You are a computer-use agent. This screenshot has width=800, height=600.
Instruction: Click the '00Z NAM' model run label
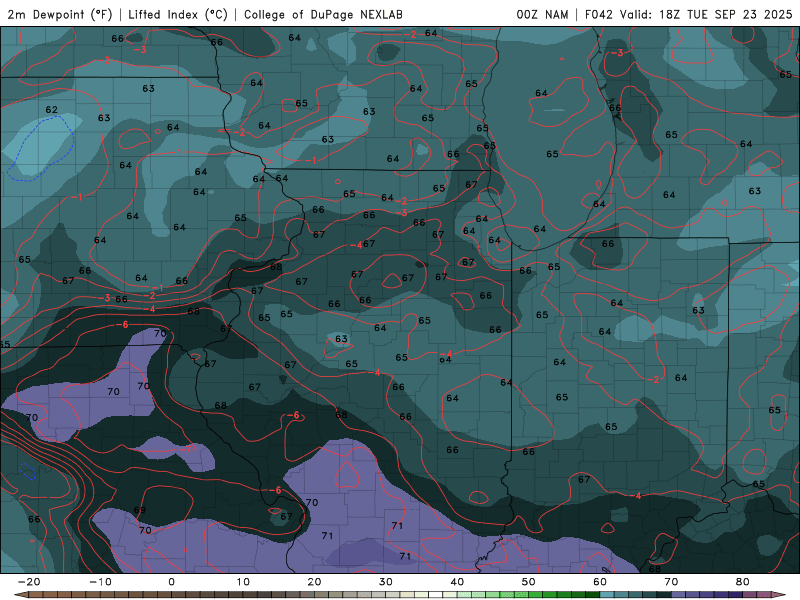coord(542,14)
